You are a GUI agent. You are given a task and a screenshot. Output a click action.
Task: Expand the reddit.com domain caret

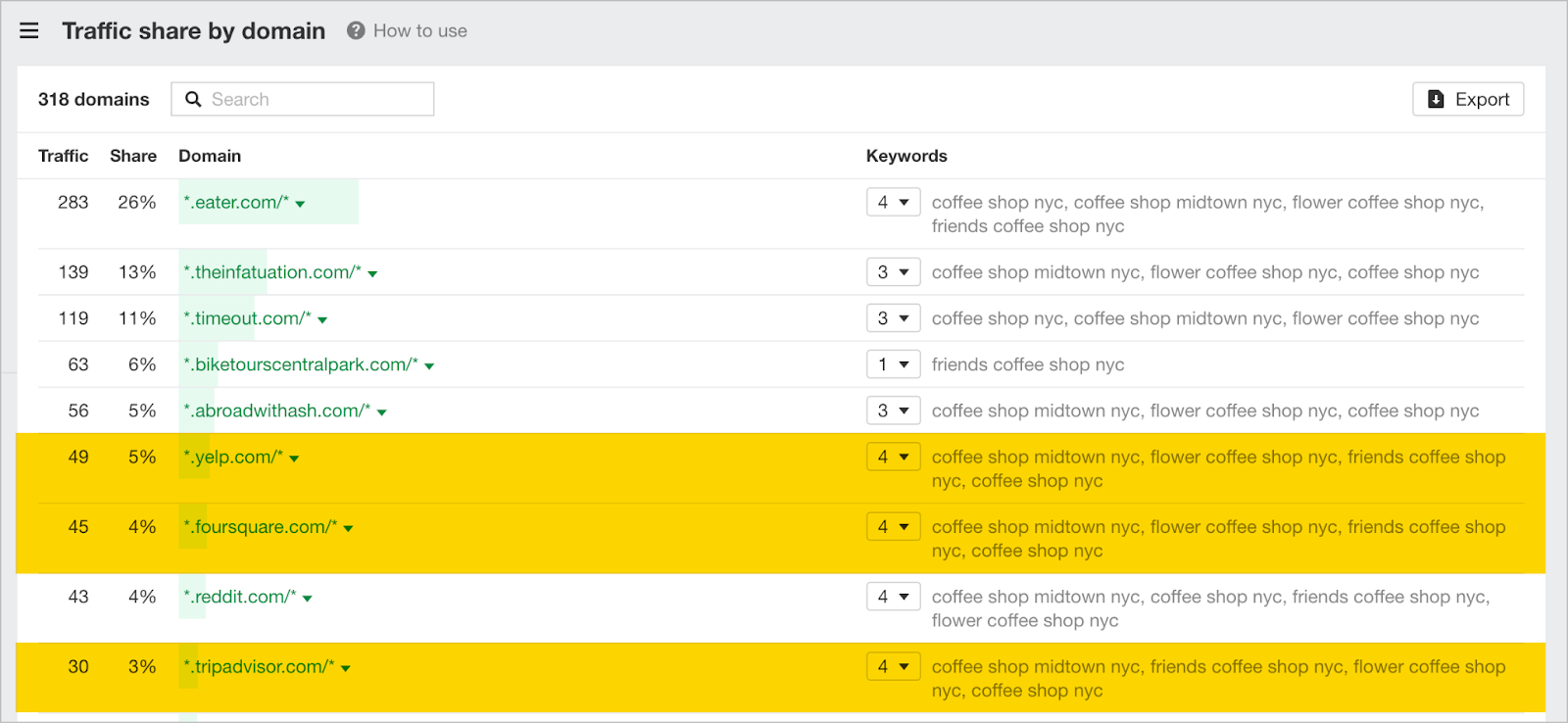click(308, 599)
